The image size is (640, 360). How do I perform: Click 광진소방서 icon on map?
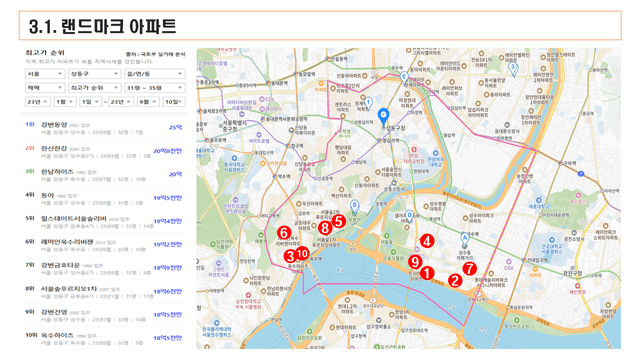(574, 233)
